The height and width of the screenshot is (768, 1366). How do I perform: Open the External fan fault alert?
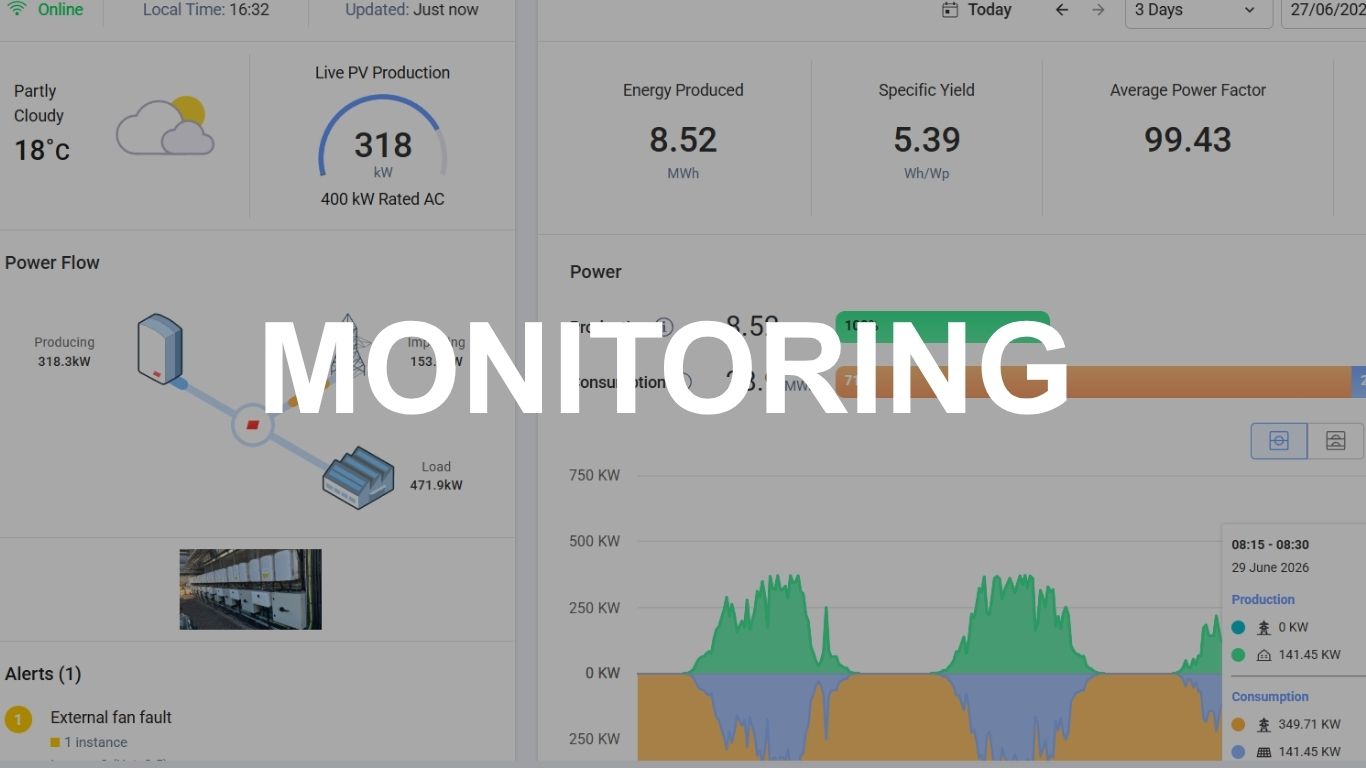(x=111, y=717)
